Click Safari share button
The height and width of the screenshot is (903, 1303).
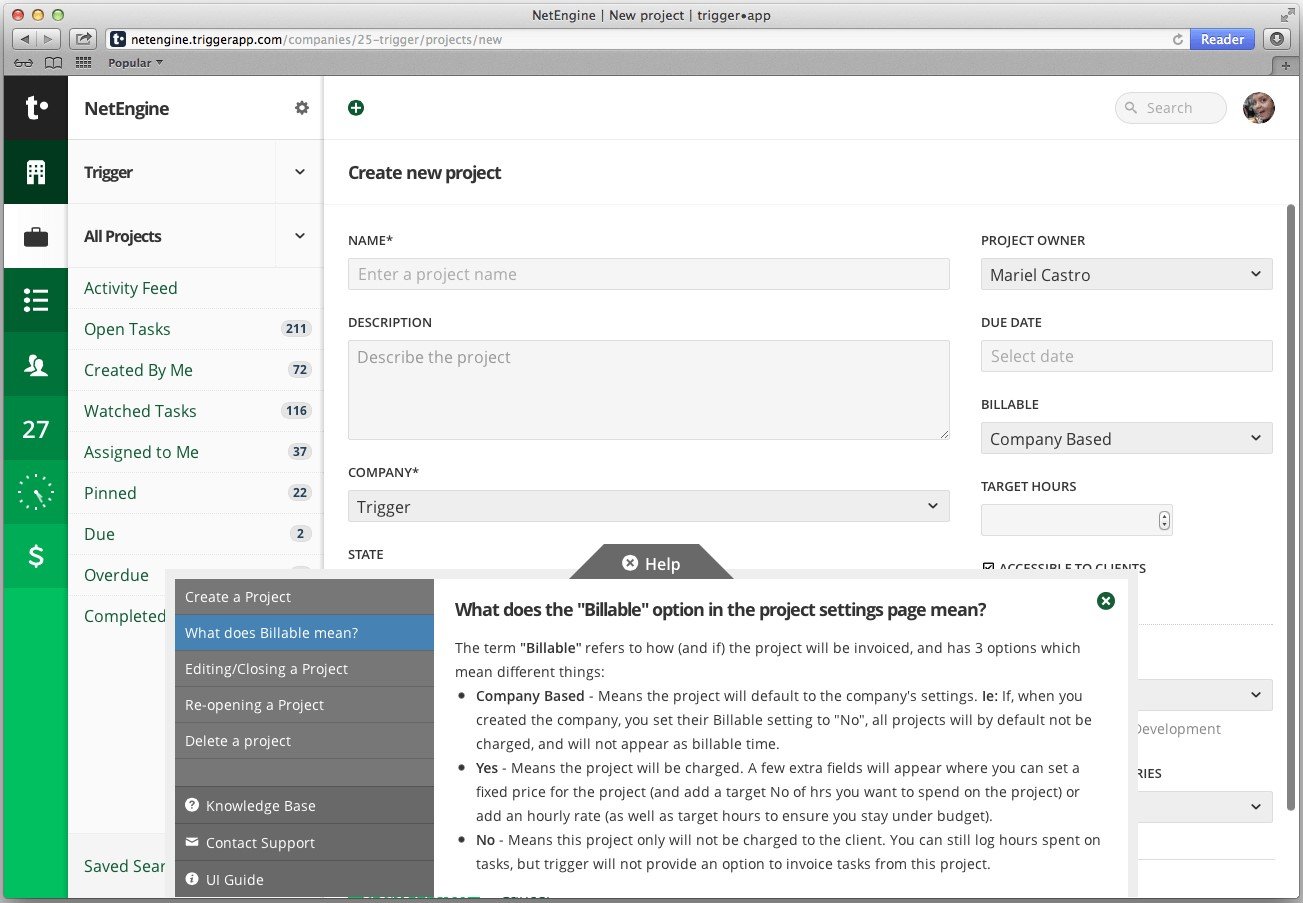coord(84,39)
